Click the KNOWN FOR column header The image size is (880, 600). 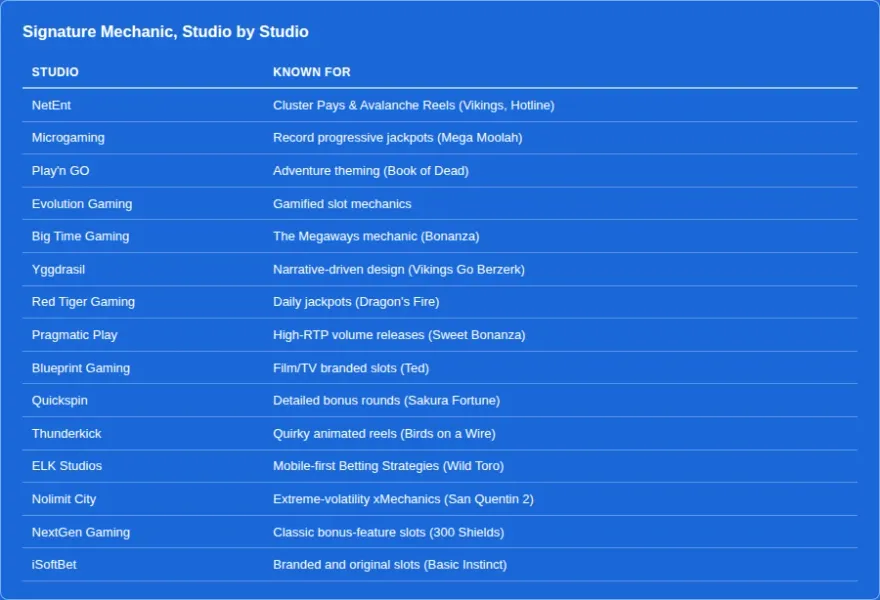pyautogui.click(x=311, y=72)
